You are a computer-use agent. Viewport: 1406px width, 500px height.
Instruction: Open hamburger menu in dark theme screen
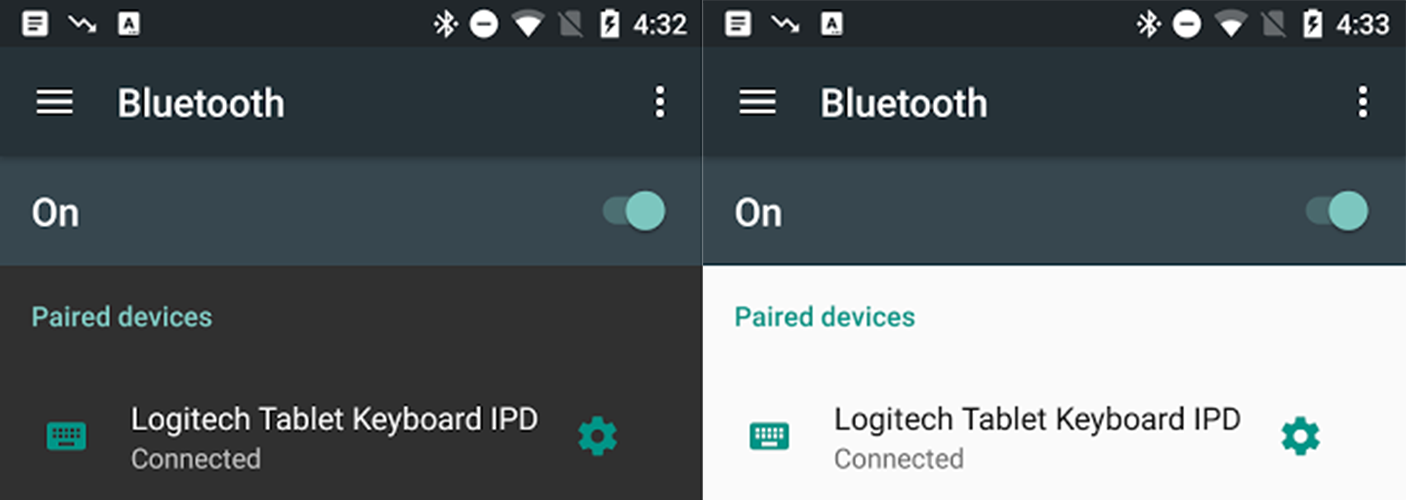[54, 102]
